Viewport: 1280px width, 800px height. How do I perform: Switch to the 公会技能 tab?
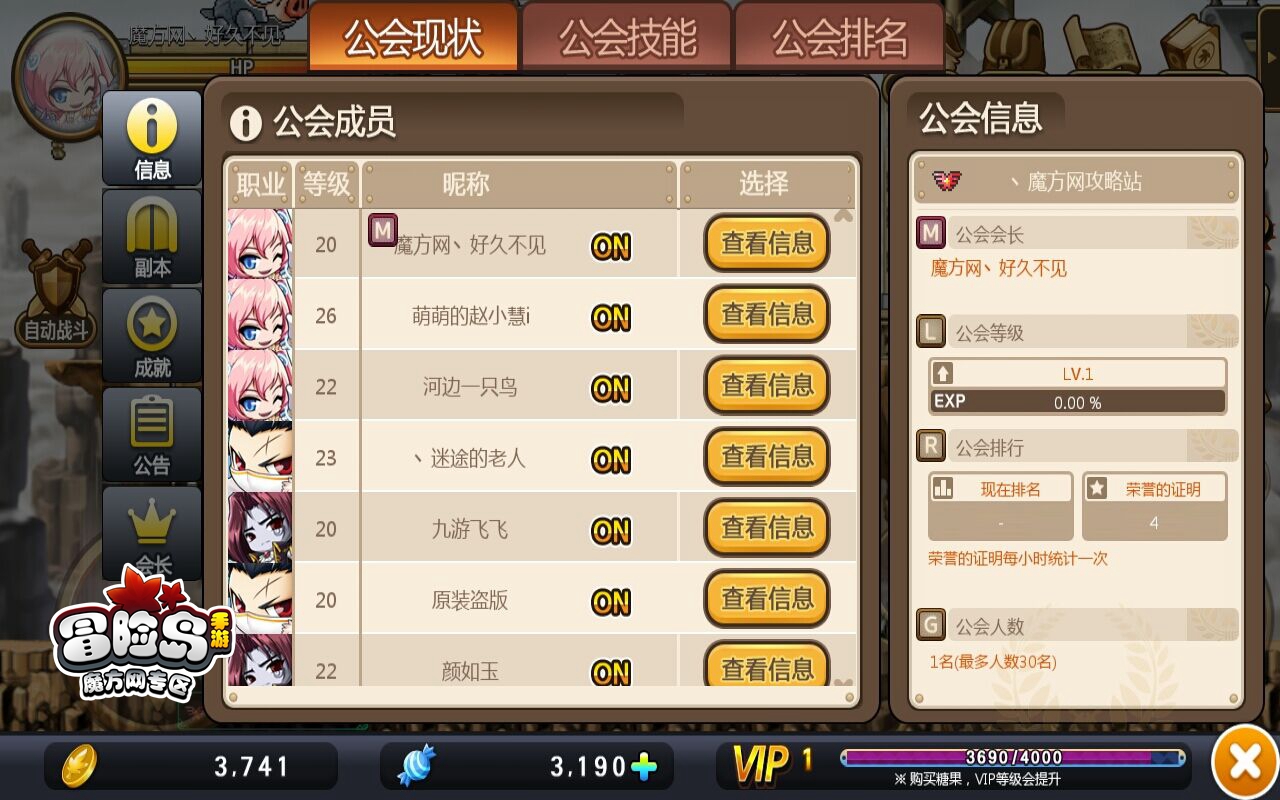coord(627,38)
